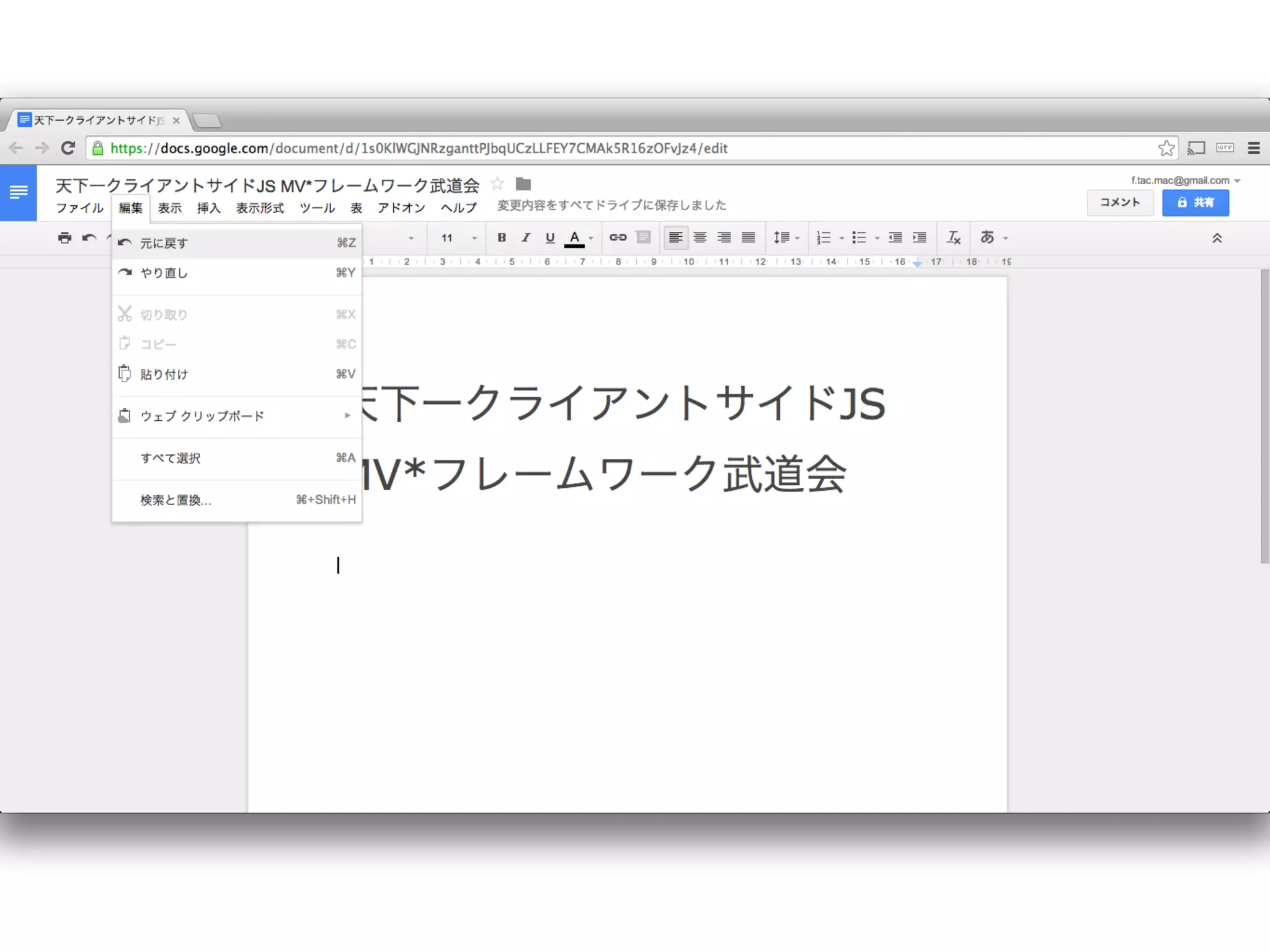Click the browser address bar URL
1270x952 pixels.
click(419, 149)
